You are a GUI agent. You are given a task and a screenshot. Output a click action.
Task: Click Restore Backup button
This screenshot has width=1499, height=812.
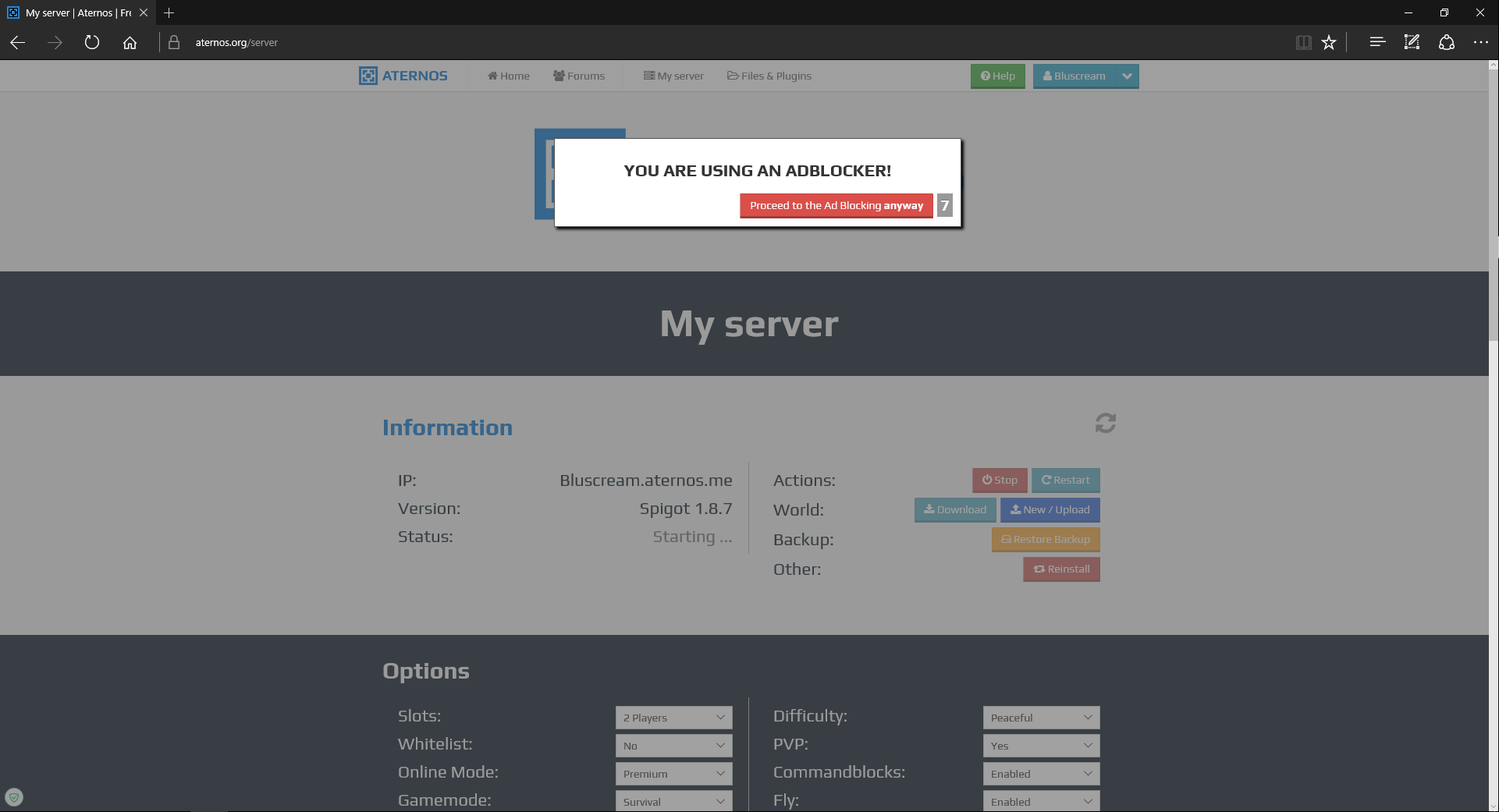pyautogui.click(x=1046, y=540)
